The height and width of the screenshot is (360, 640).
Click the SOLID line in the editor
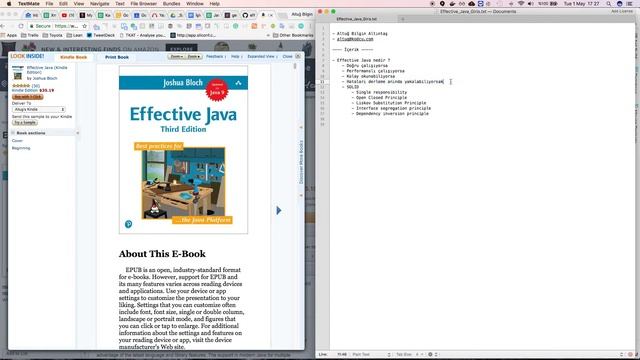tap(352, 87)
